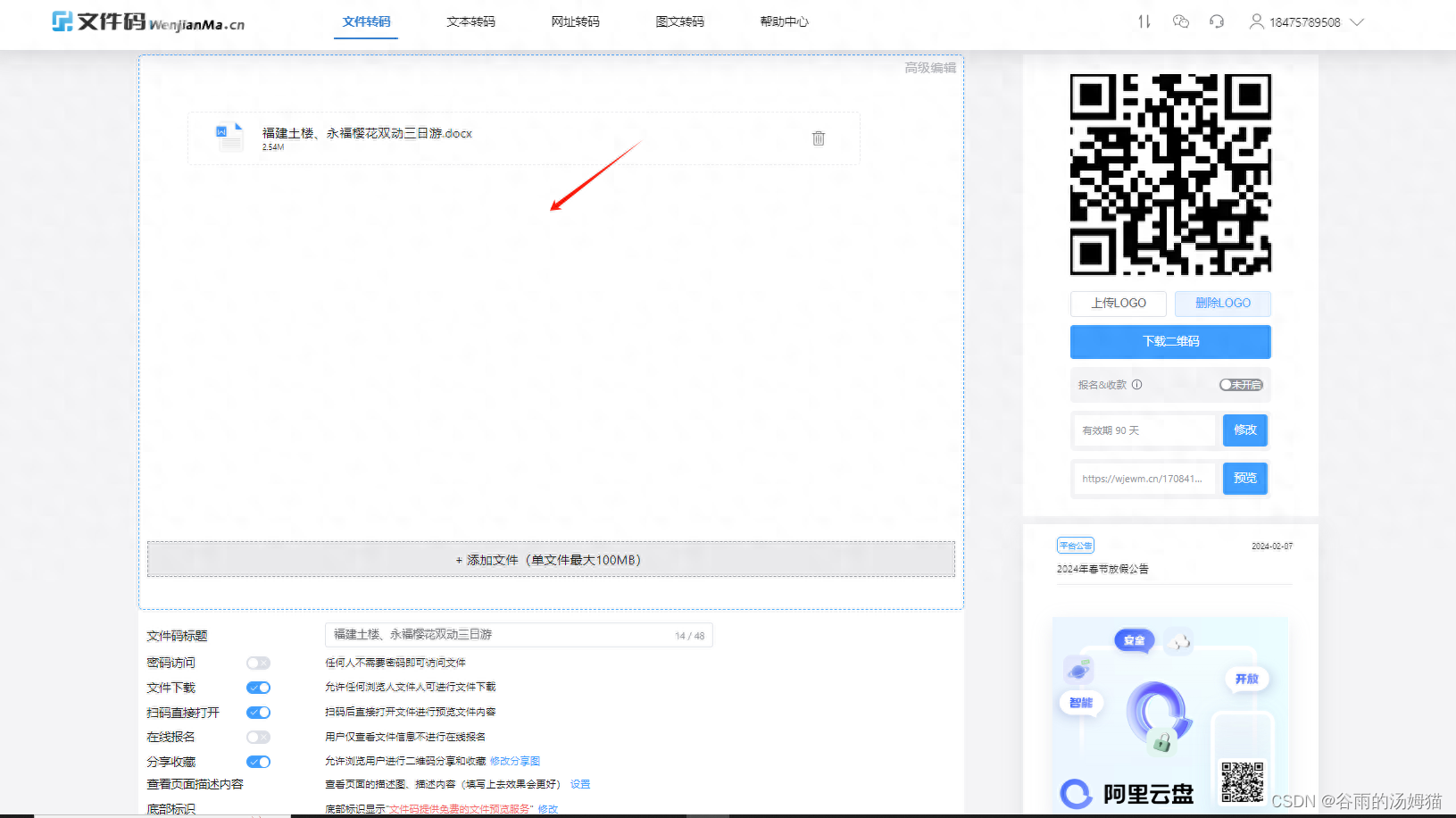Click the 2024-02-07 announcement date
Image resolution: width=1456 pixels, height=818 pixels.
point(1272,547)
